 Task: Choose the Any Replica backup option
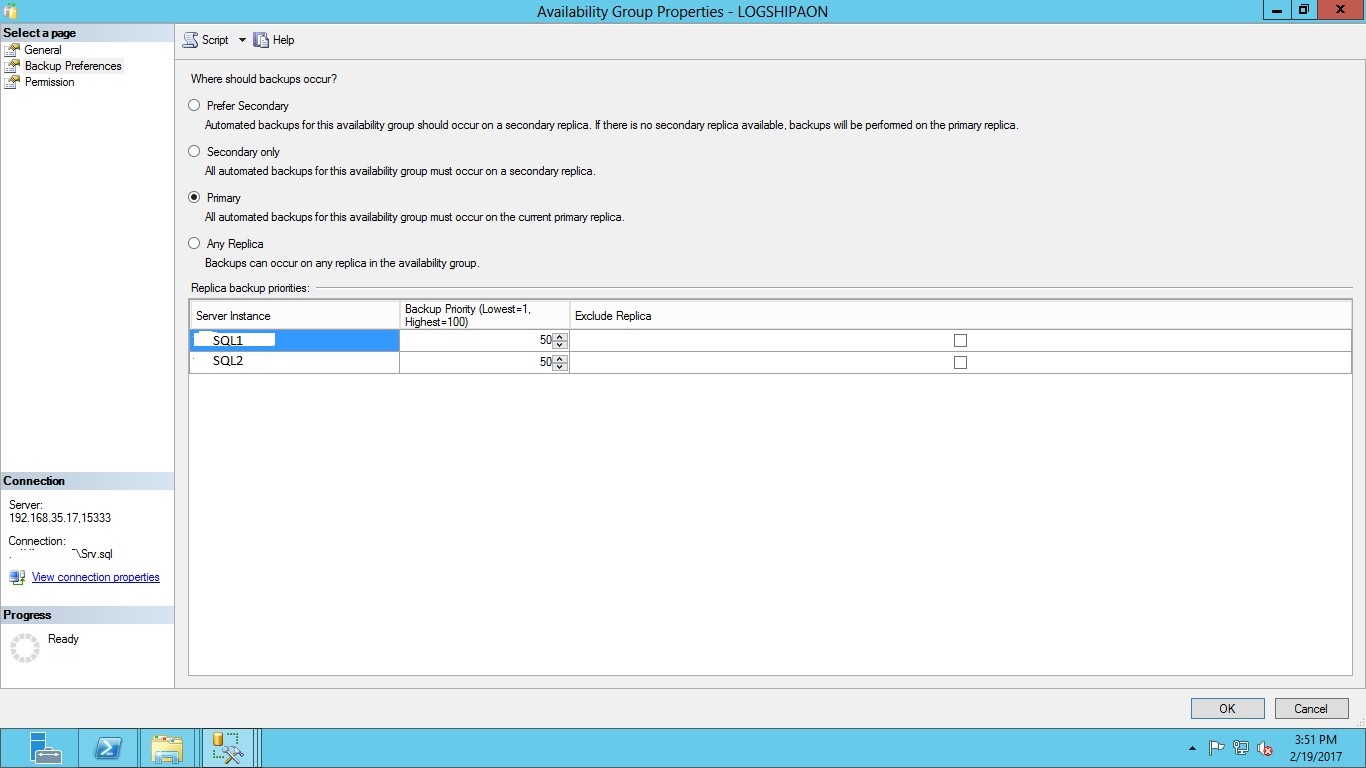[194, 243]
